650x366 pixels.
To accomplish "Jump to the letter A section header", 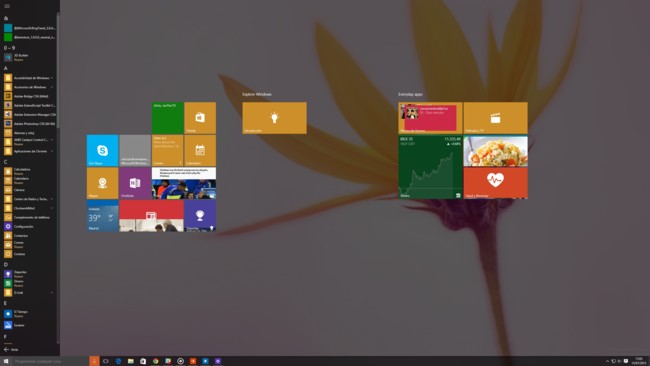I will pos(6,68).
